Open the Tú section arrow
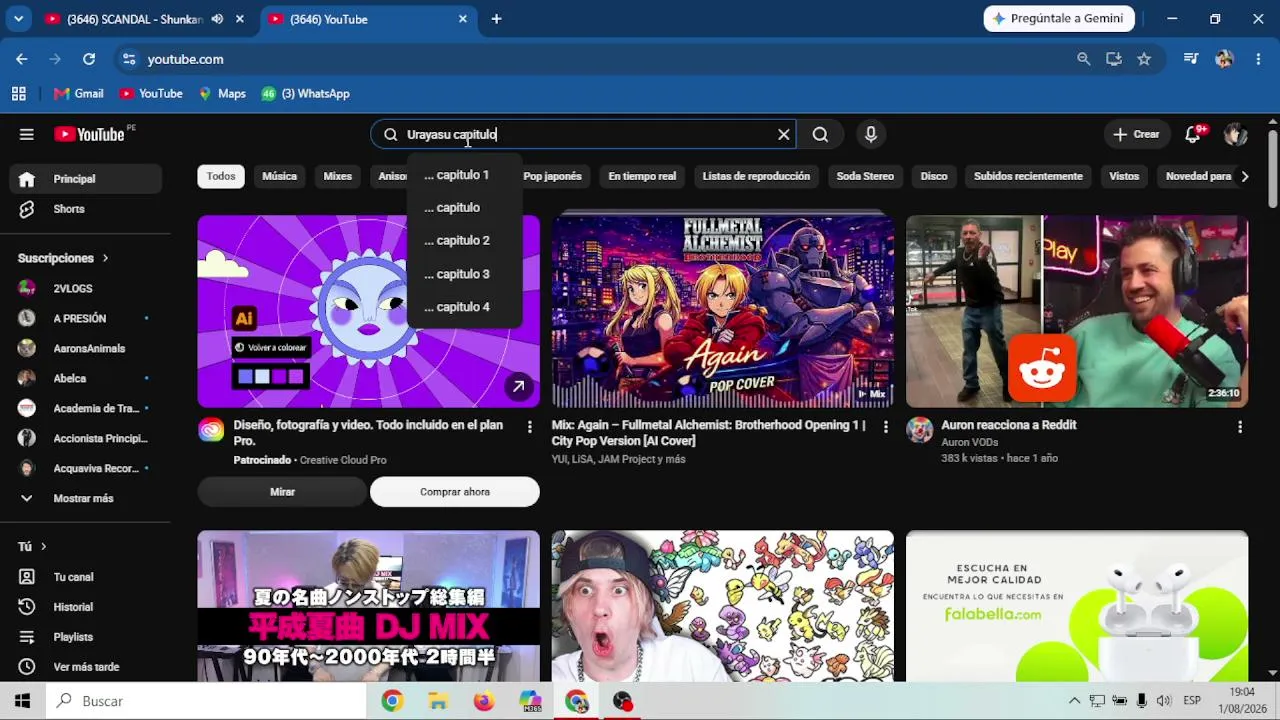This screenshot has width=1280, height=720. pos(43,546)
